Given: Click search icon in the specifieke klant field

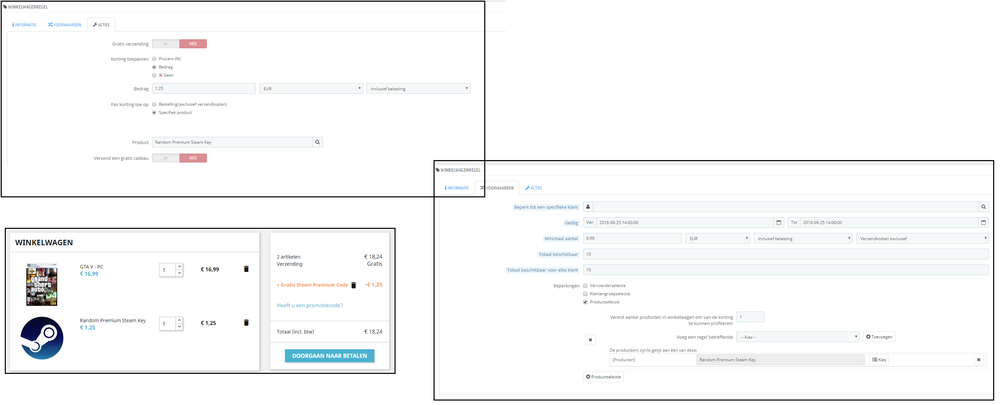Looking at the screenshot, I should (x=984, y=207).
